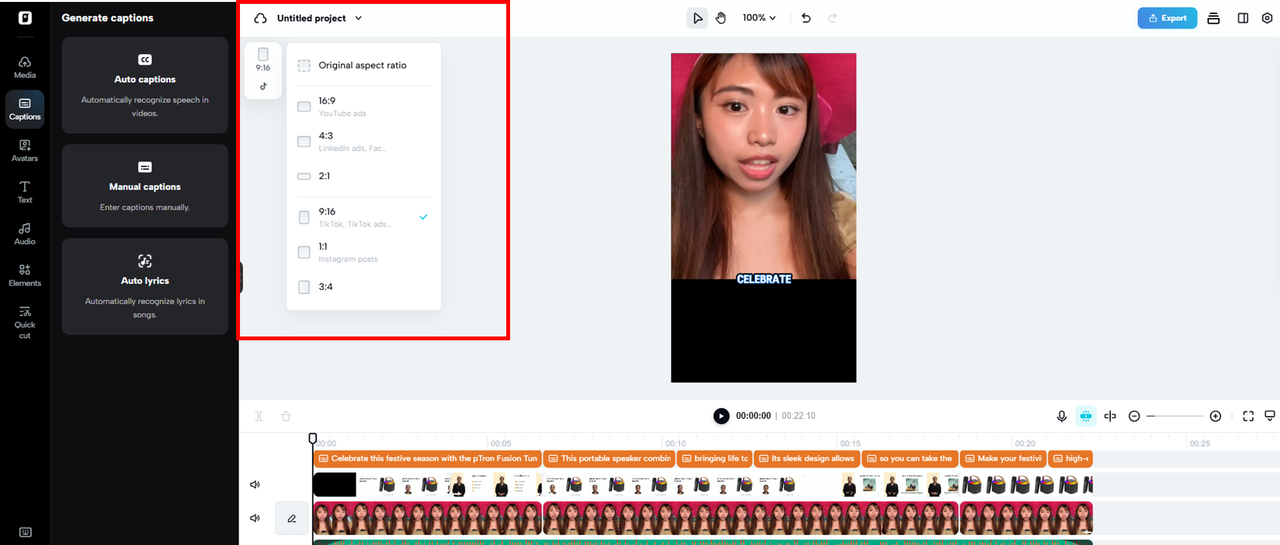Open editor settings hexagon icon

[1267, 18]
